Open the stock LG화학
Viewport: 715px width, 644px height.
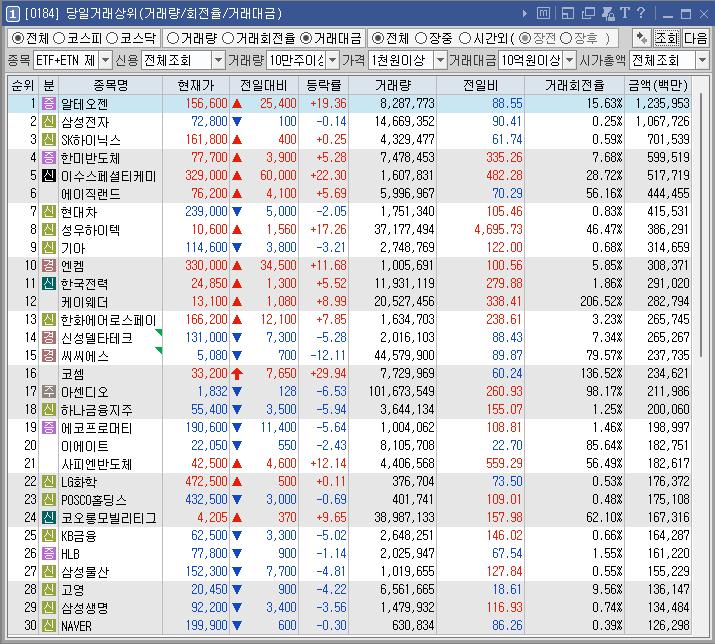[x=79, y=482]
